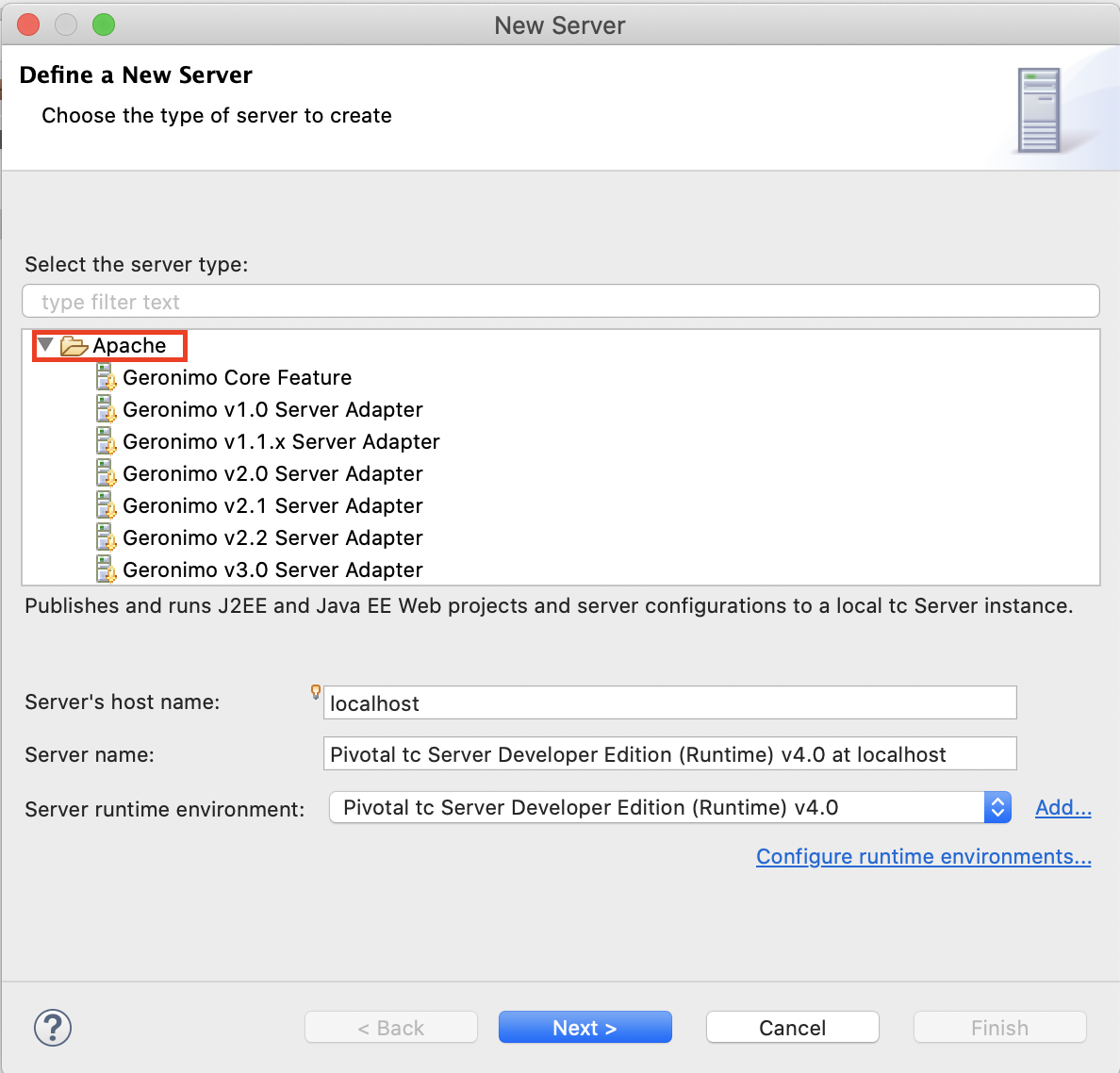Open Configure runtime environments link
Screen dimensions: 1120x1073
point(924,856)
